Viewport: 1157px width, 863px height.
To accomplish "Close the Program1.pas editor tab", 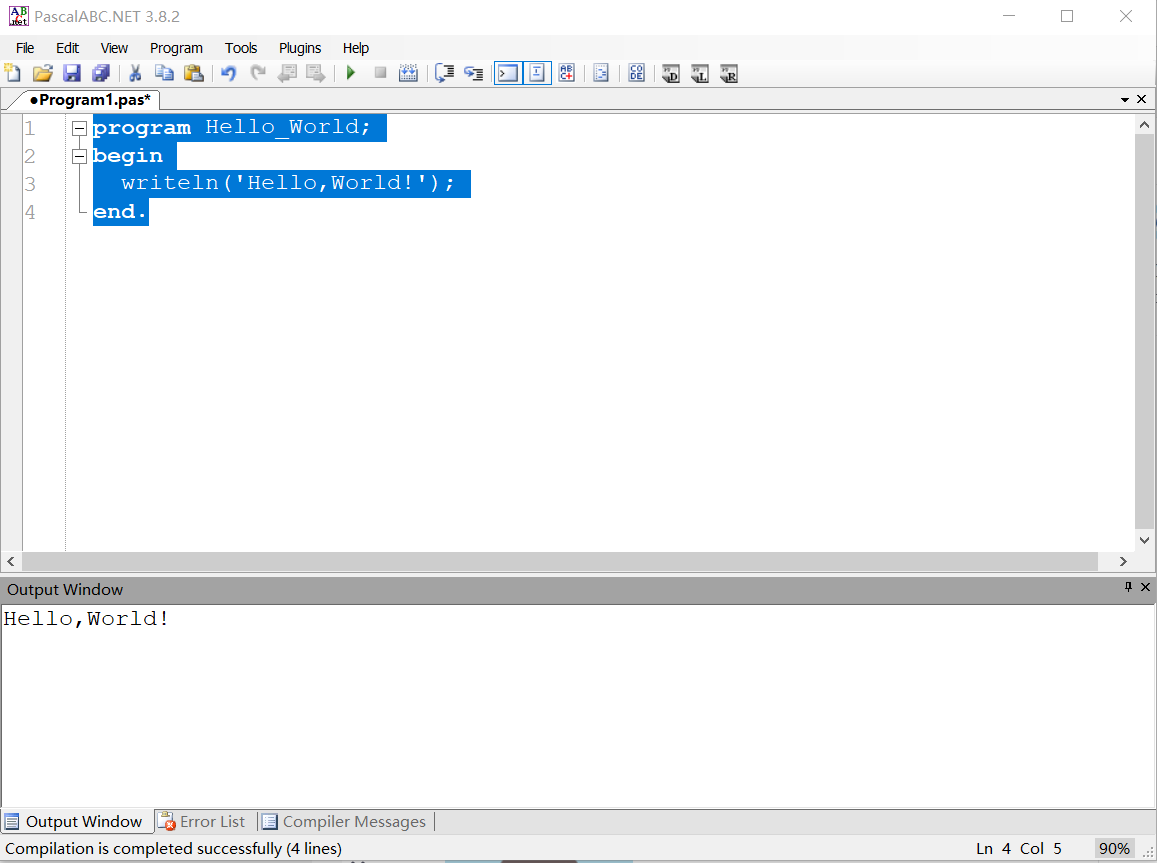I will click(x=1142, y=99).
